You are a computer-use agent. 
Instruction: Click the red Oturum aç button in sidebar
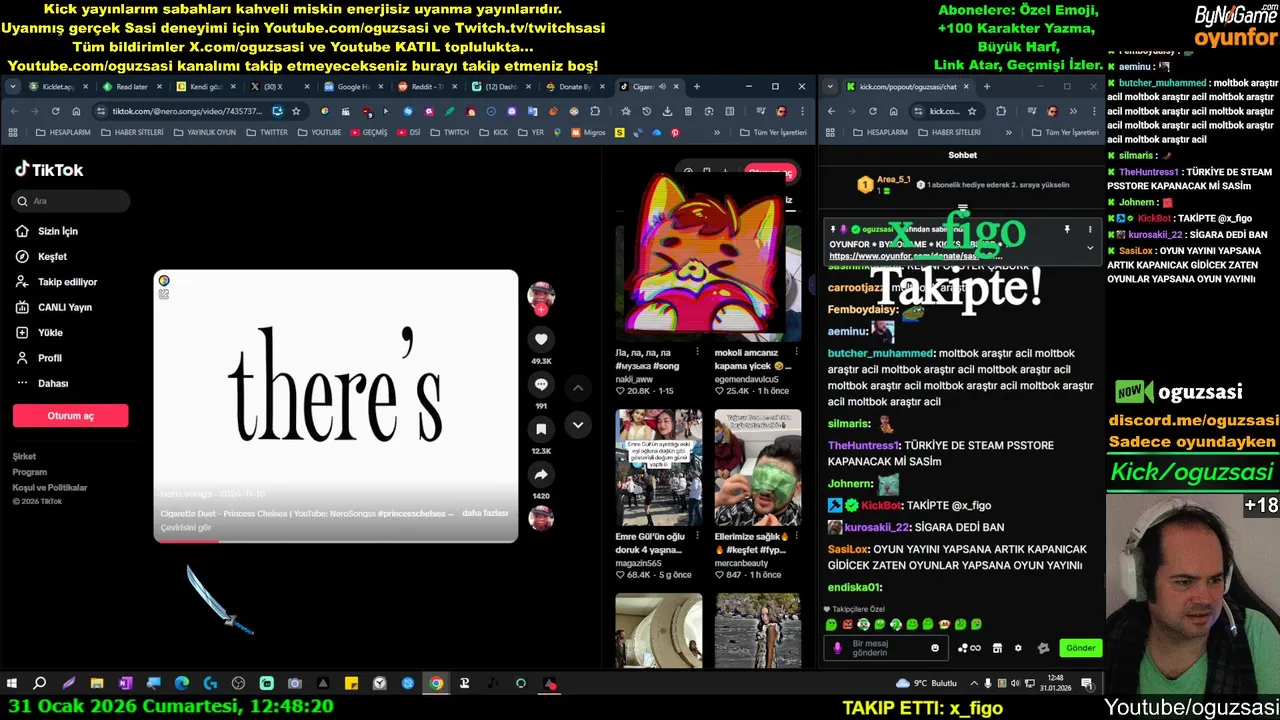[70, 416]
